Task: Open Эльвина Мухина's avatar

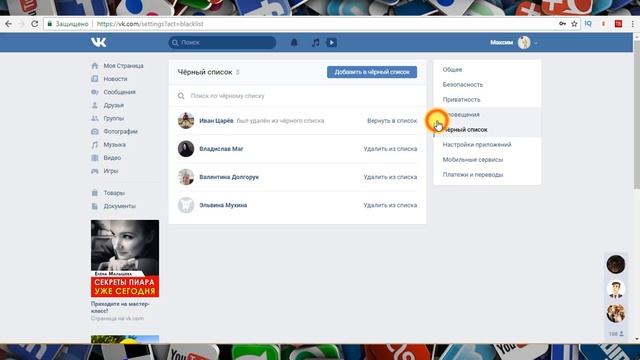Action: click(186, 205)
